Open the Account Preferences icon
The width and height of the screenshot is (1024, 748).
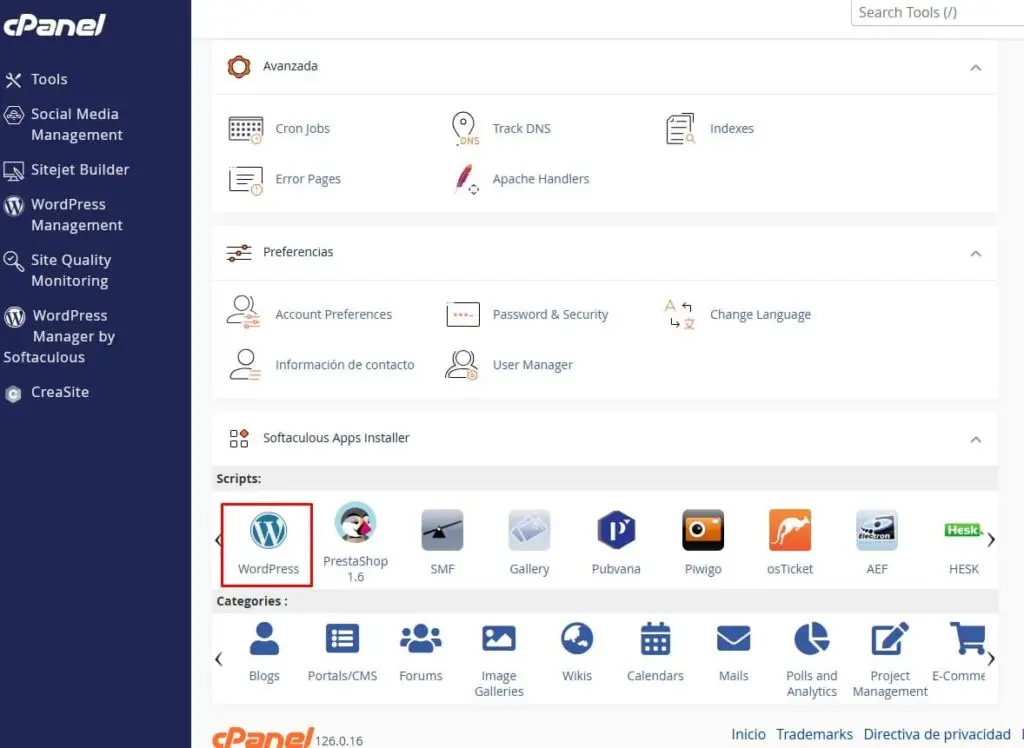[244, 312]
